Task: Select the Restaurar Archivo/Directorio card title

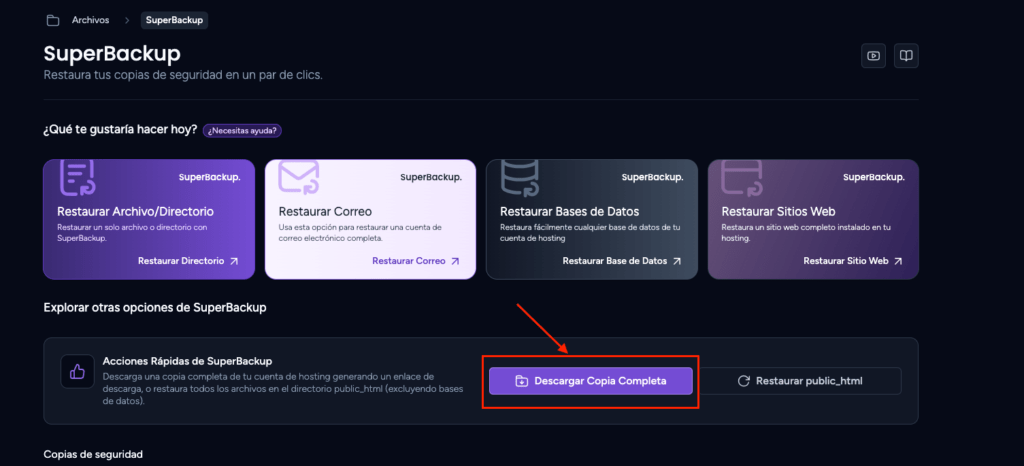Action: coord(135,212)
